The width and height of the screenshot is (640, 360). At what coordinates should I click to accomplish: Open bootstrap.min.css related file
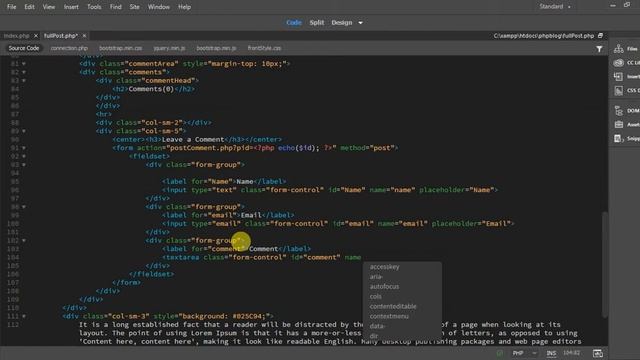tap(120, 48)
